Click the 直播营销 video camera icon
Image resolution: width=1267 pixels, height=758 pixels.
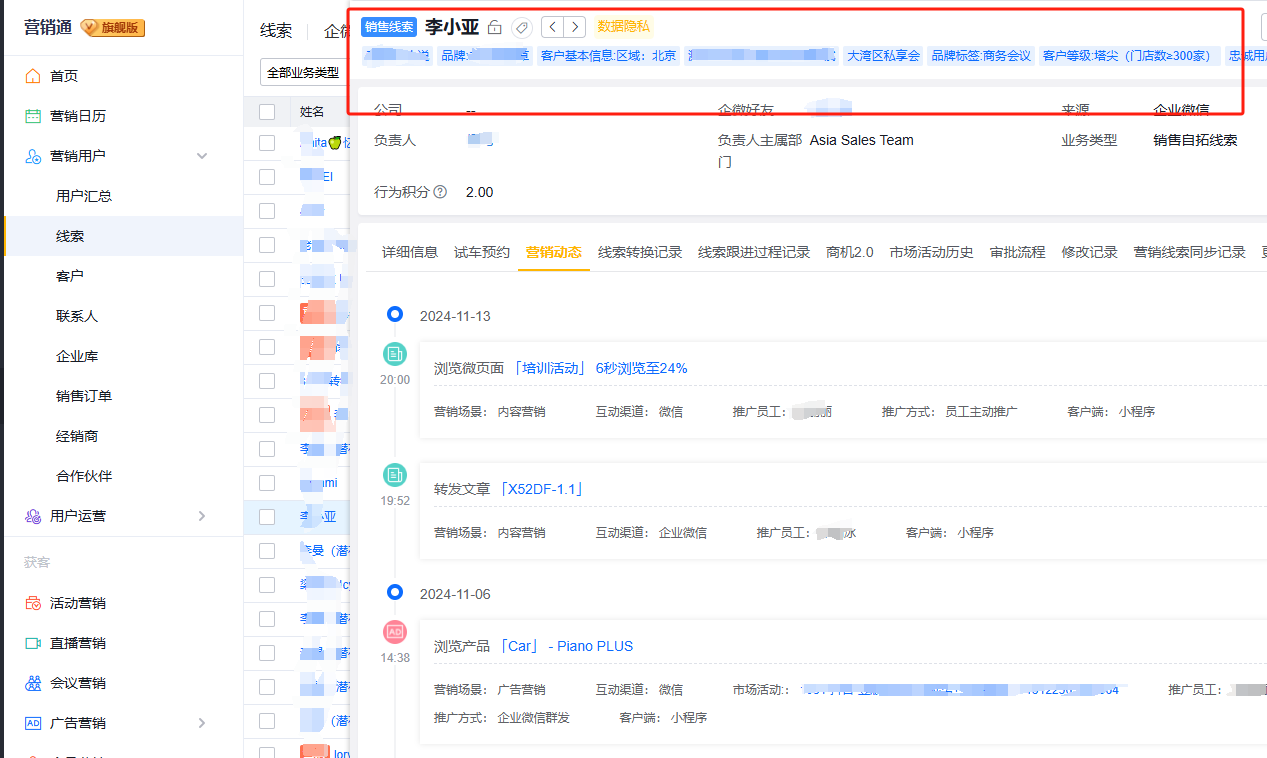[x=33, y=643]
